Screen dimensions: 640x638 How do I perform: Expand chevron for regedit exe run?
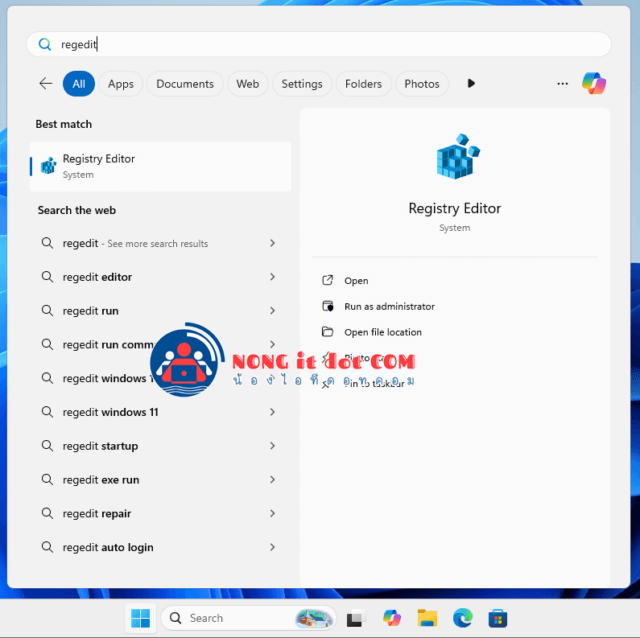click(x=272, y=480)
